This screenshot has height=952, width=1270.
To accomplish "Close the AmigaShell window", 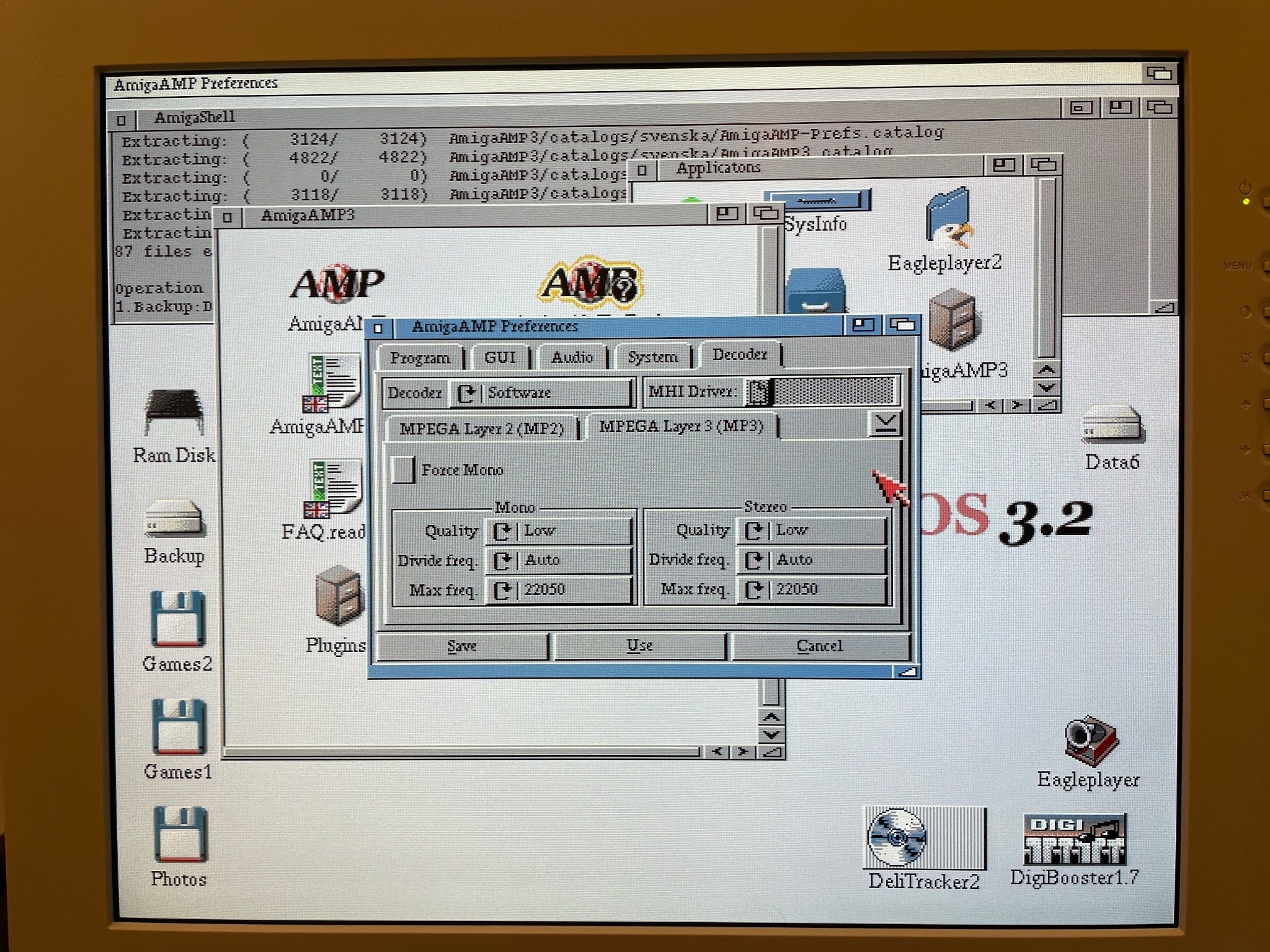I will 122,120.
